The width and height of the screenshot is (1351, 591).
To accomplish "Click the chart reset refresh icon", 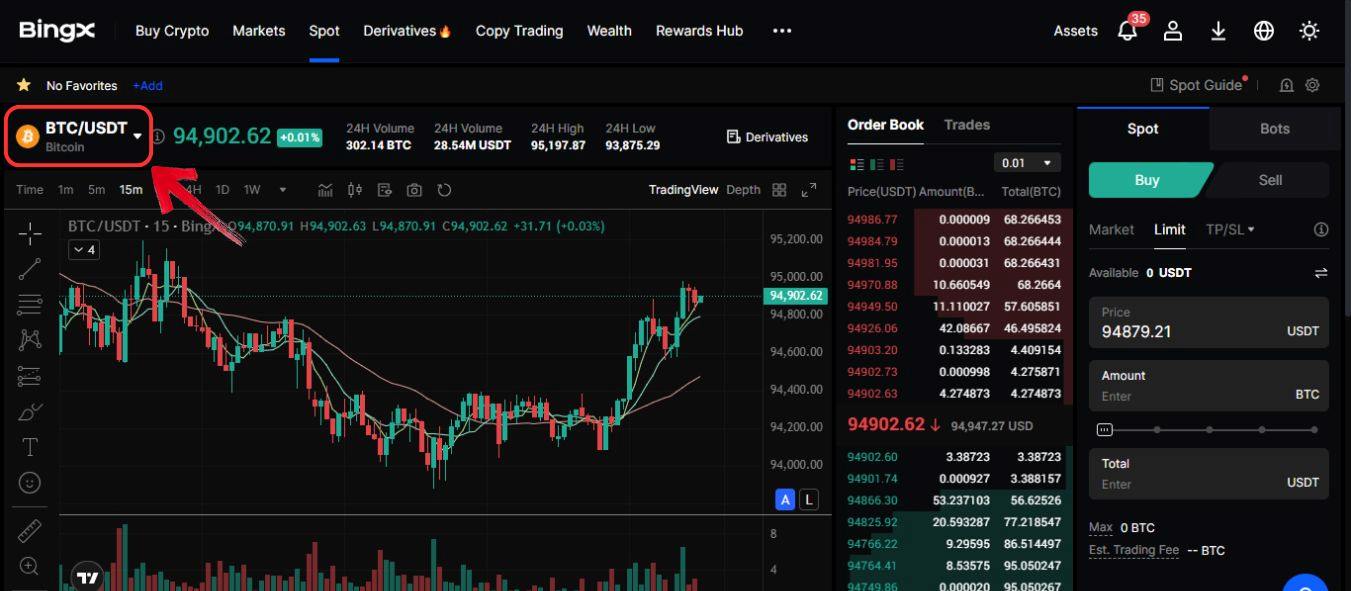I will pos(444,190).
